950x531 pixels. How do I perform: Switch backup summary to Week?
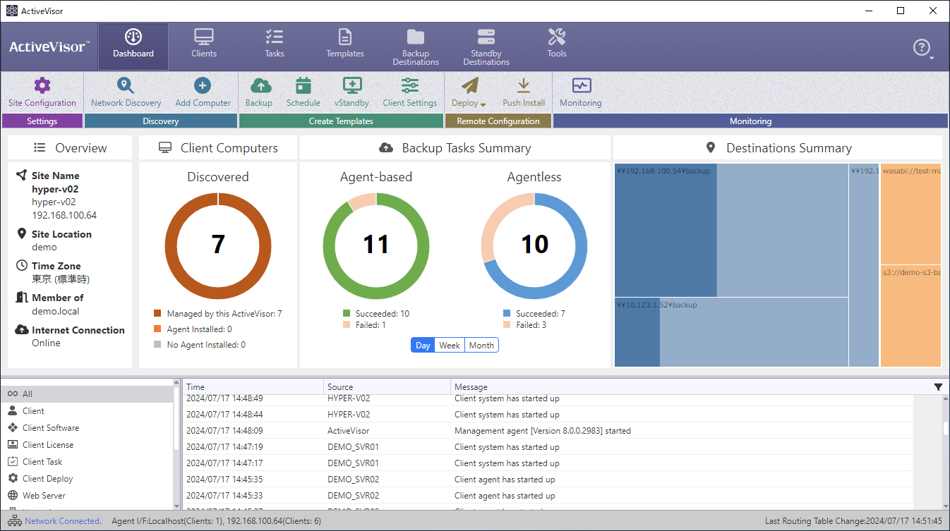pos(450,346)
